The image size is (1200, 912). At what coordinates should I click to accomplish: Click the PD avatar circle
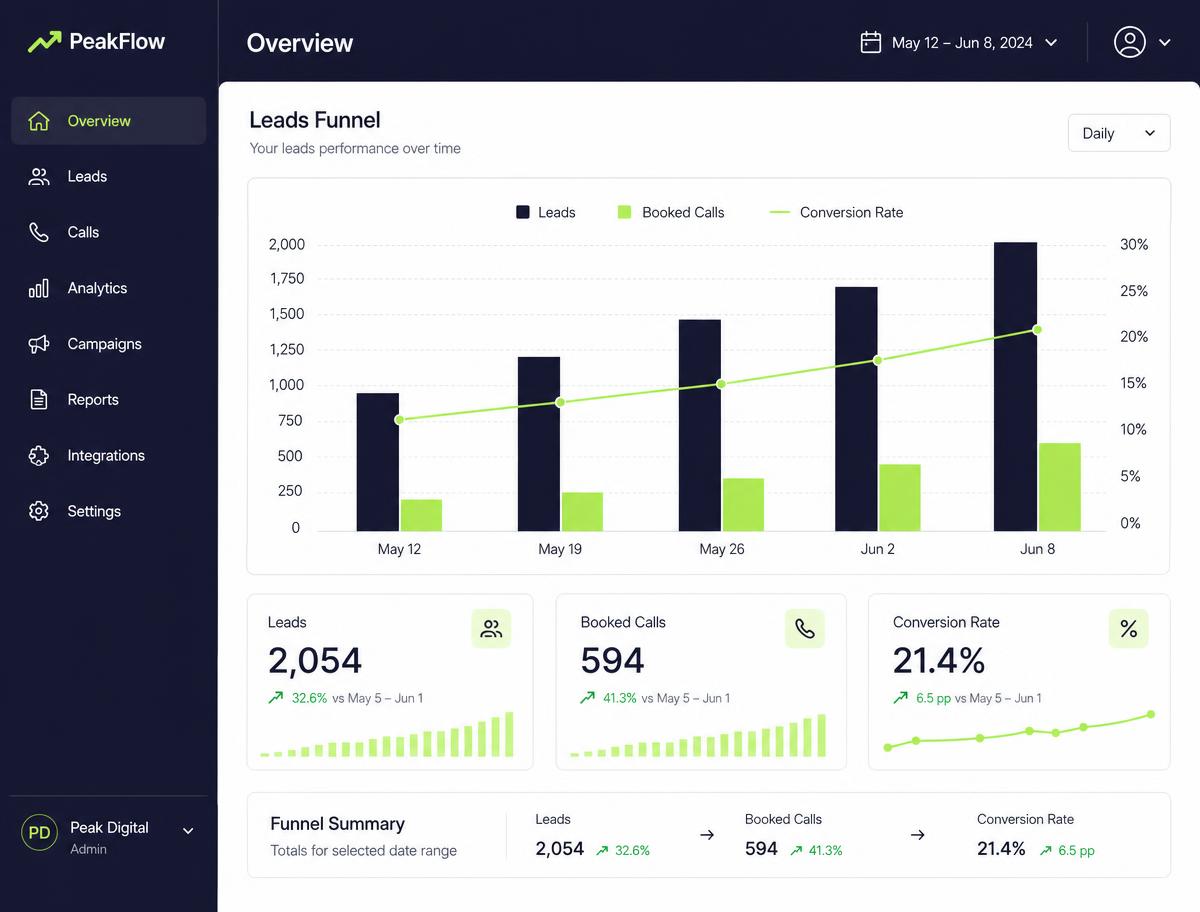click(40, 833)
